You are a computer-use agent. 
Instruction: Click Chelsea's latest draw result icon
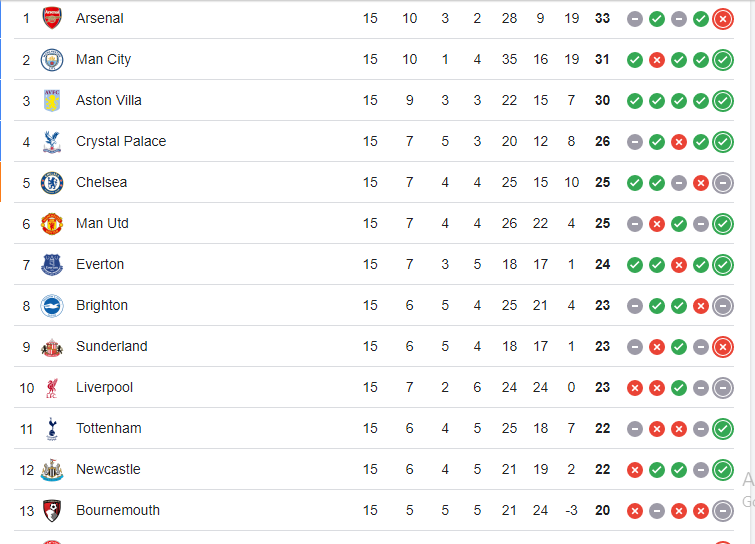point(723,182)
